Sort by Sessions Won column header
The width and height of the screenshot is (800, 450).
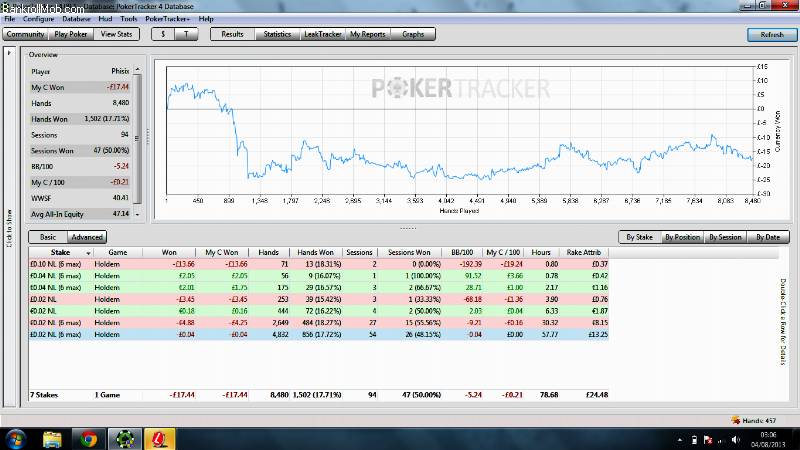coord(409,253)
